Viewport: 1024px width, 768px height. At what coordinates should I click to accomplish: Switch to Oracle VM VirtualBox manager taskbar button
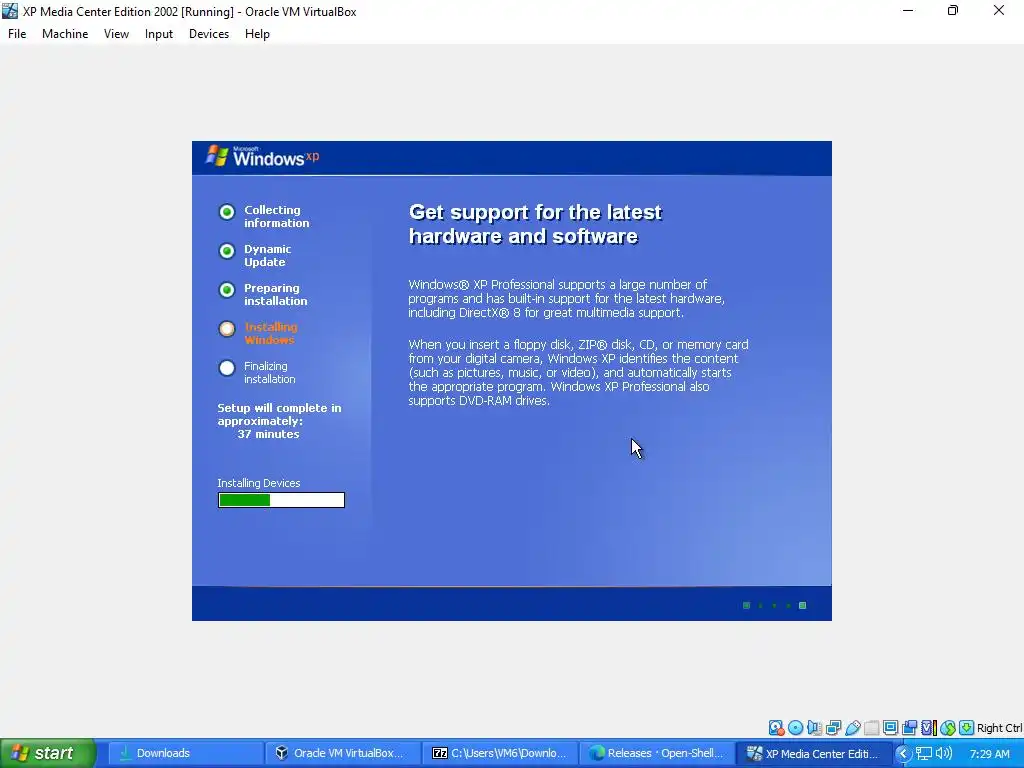(342, 754)
